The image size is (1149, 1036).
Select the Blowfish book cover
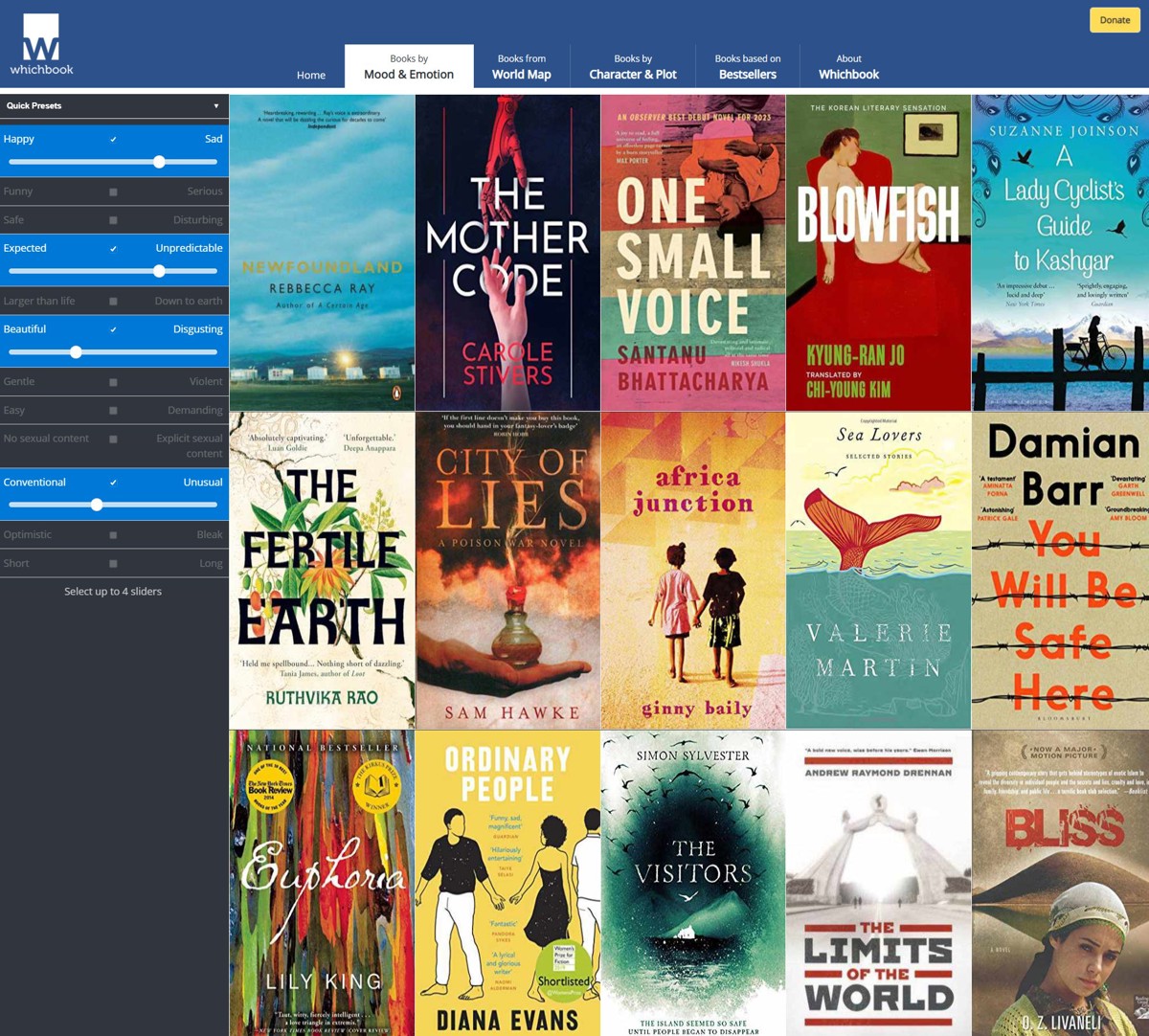click(878, 253)
